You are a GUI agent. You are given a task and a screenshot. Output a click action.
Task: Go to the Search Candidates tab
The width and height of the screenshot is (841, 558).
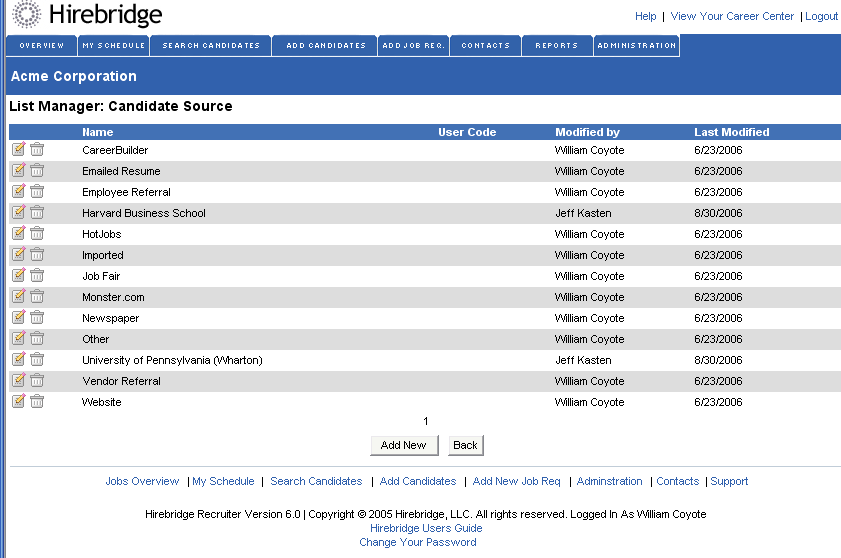tap(211, 46)
